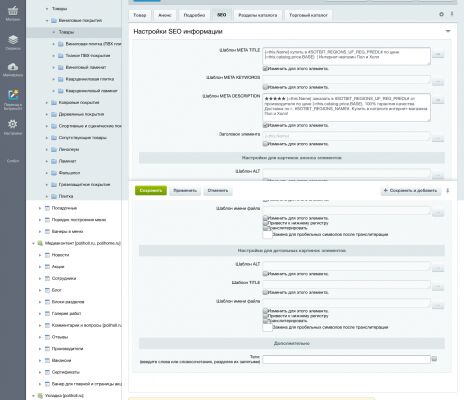Click the transliteration space replacement field for detail pictures

tap(267, 327)
